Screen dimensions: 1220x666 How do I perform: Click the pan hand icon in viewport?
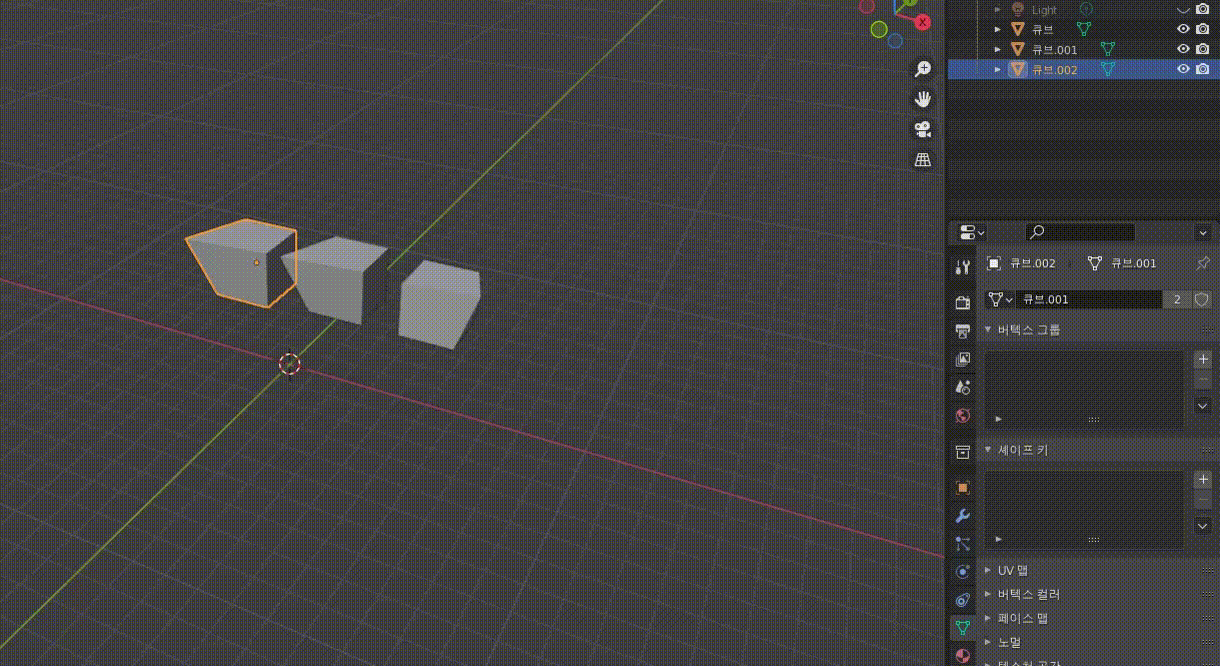922,99
